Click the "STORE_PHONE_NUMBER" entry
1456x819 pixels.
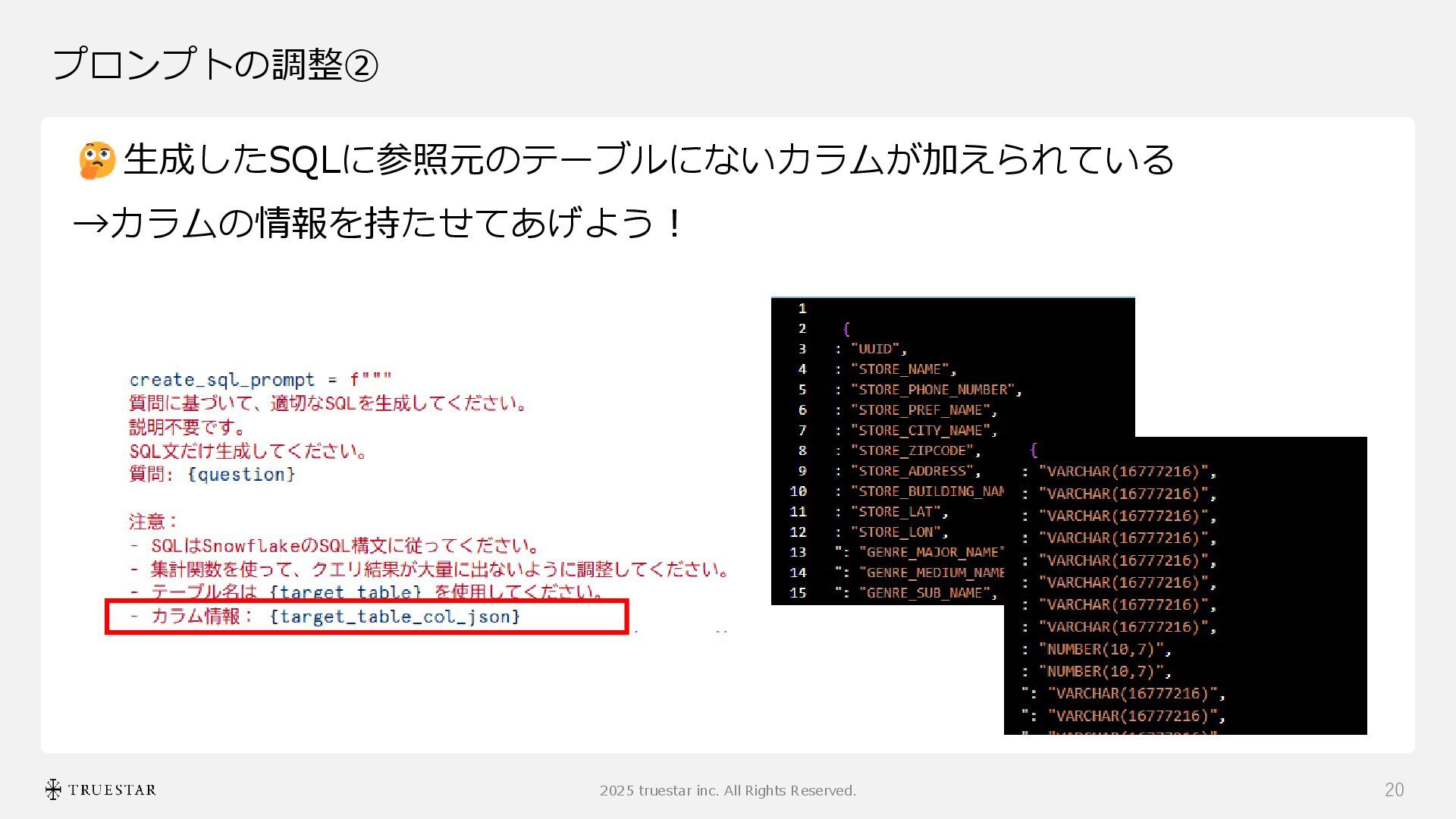pyautogui.click(x=937, y=390)
